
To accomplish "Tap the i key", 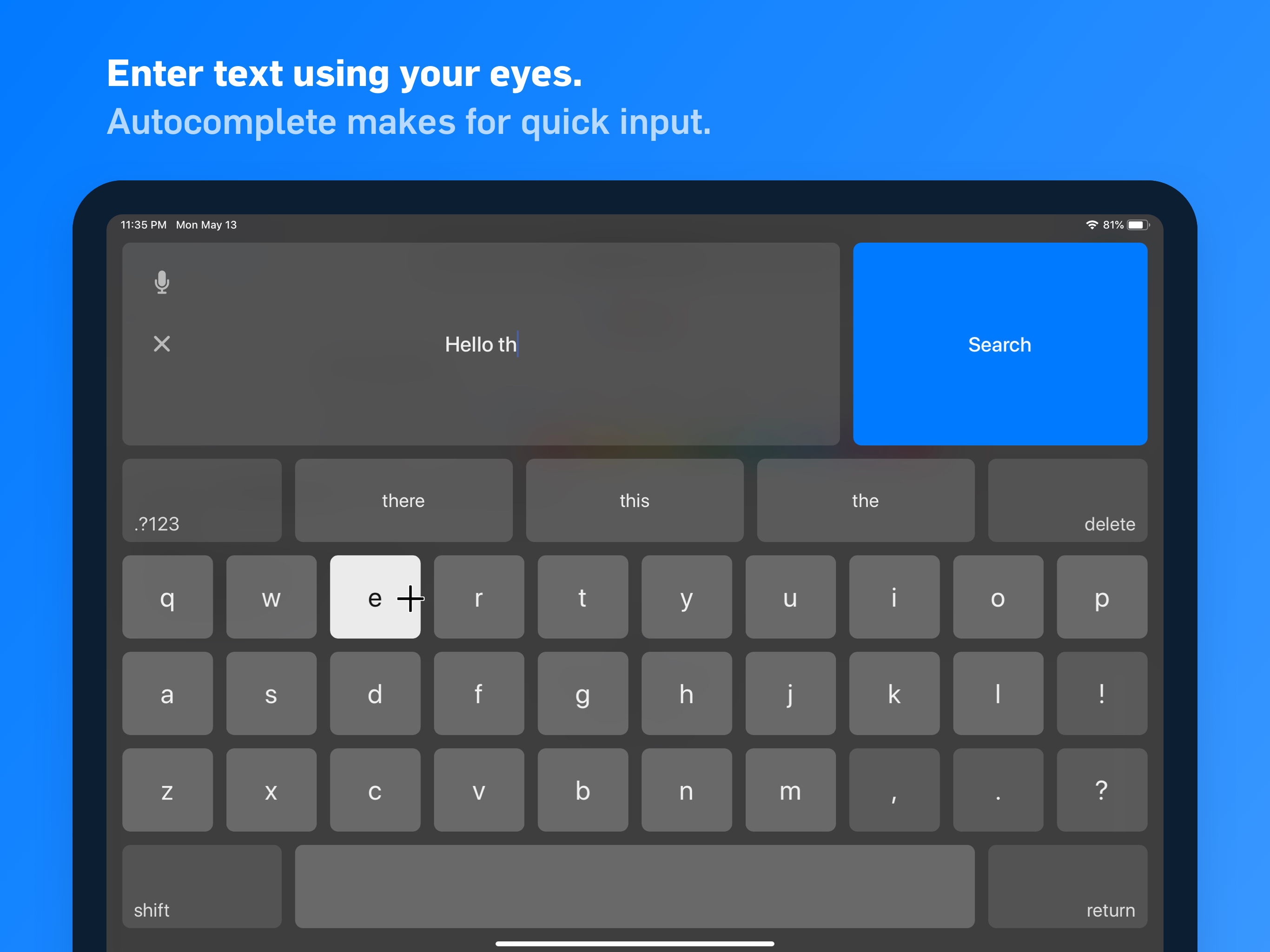I will pyautogui.click(x=894, y=596).
